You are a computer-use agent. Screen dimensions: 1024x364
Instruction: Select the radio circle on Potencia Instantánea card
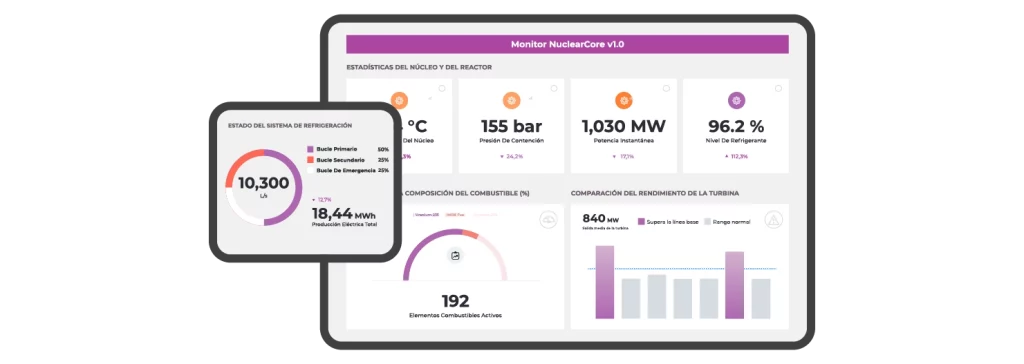tap(666, 88)
